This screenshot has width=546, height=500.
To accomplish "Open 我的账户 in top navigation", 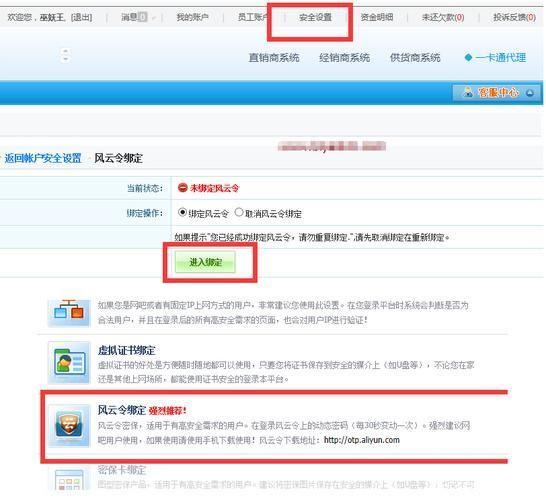I will (193, 17).
